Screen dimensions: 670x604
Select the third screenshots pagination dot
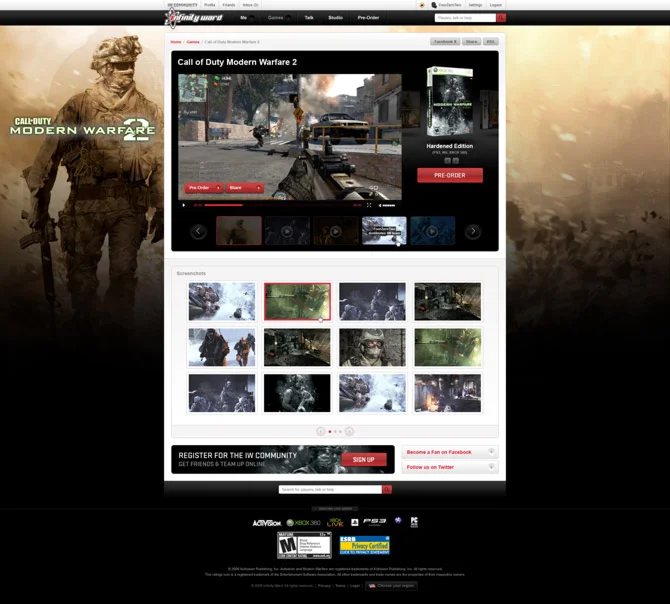(x=340, y=431)
